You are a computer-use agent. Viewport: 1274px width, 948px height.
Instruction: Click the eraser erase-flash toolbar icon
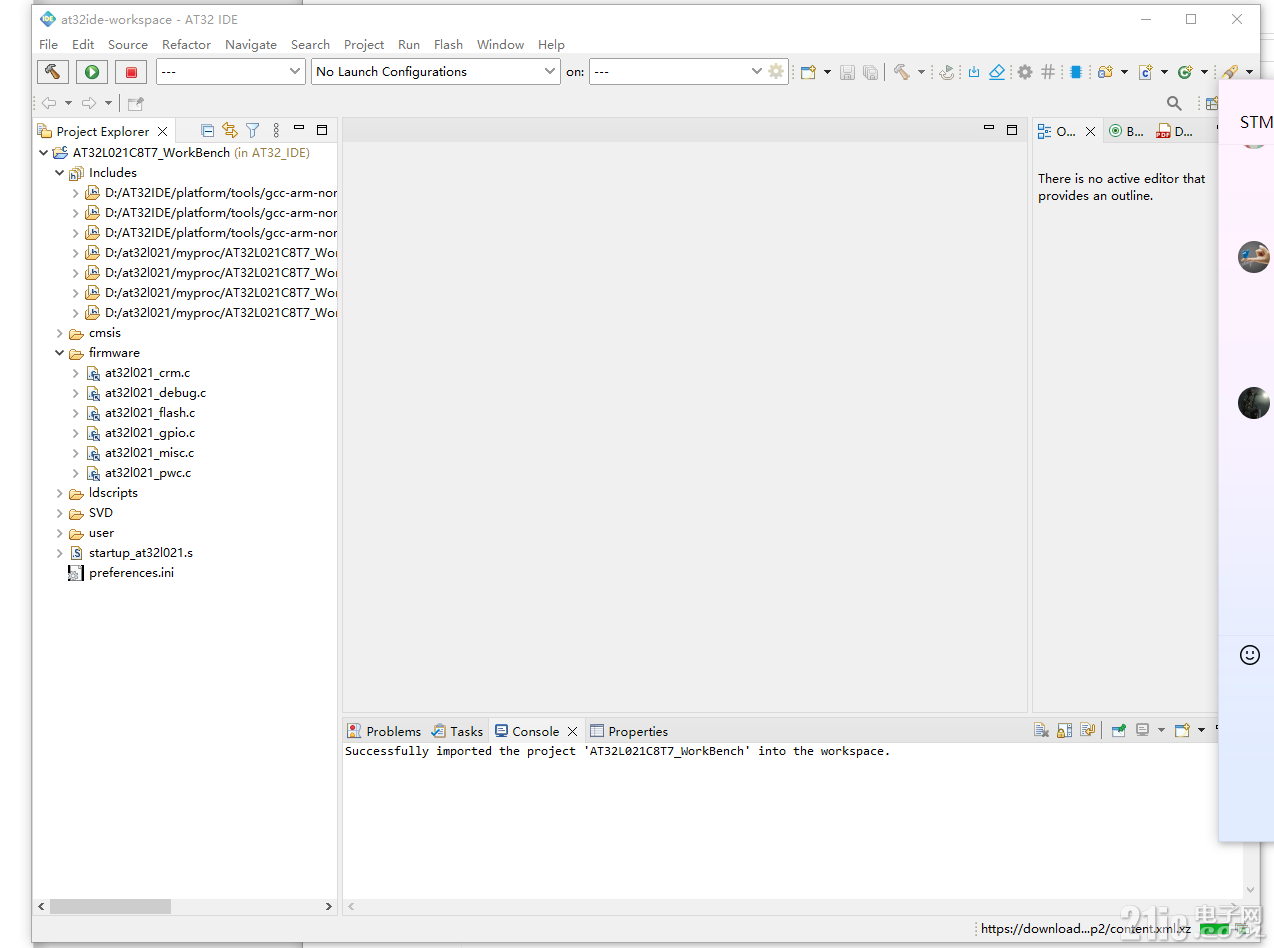(x=997, y=72)
